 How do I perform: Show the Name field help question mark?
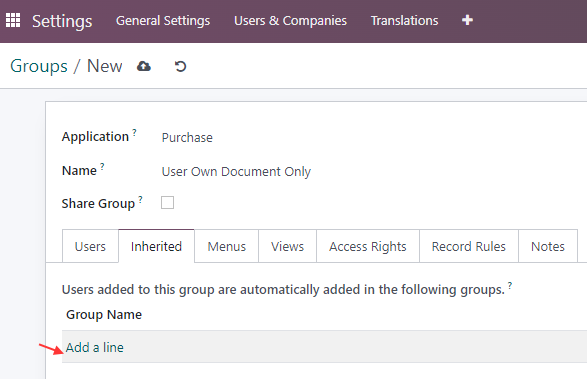point(102,166)
